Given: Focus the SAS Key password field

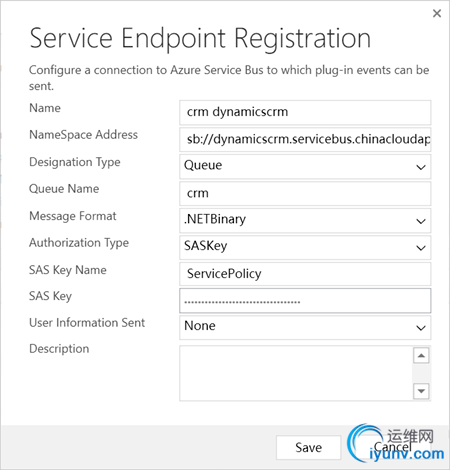Looking at the screenshot, I should (x=305, y=301).
